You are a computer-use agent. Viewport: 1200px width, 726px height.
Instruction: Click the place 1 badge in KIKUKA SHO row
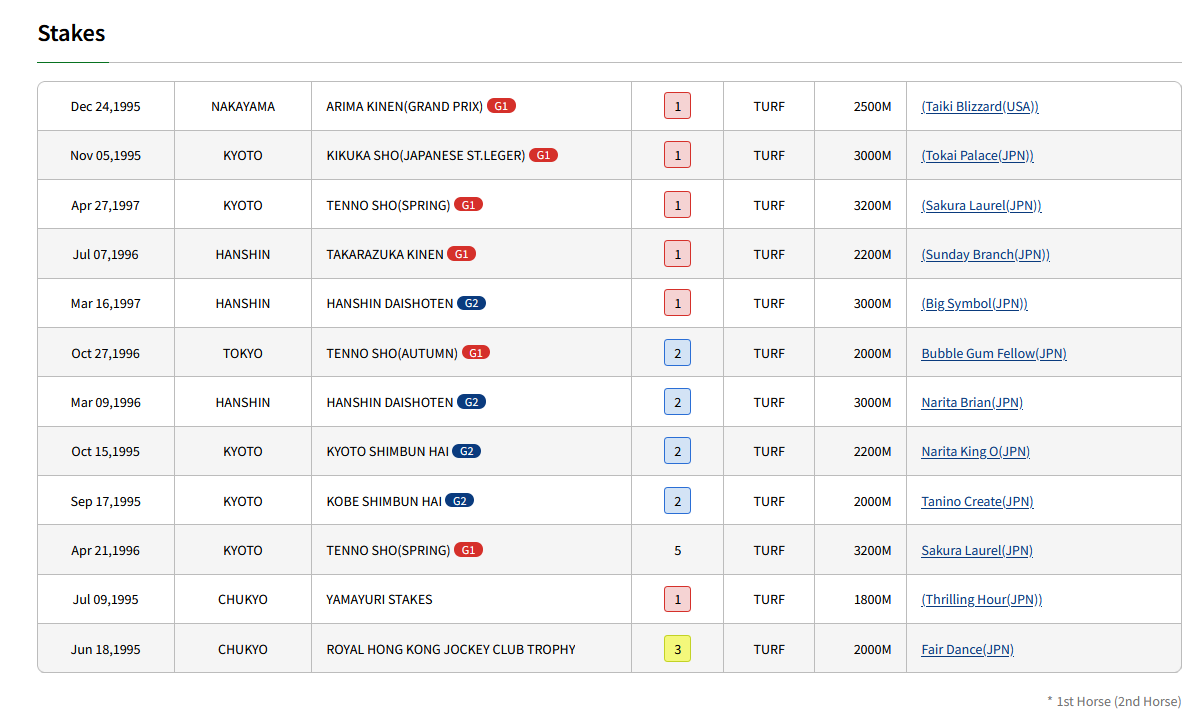click(677, 155)
